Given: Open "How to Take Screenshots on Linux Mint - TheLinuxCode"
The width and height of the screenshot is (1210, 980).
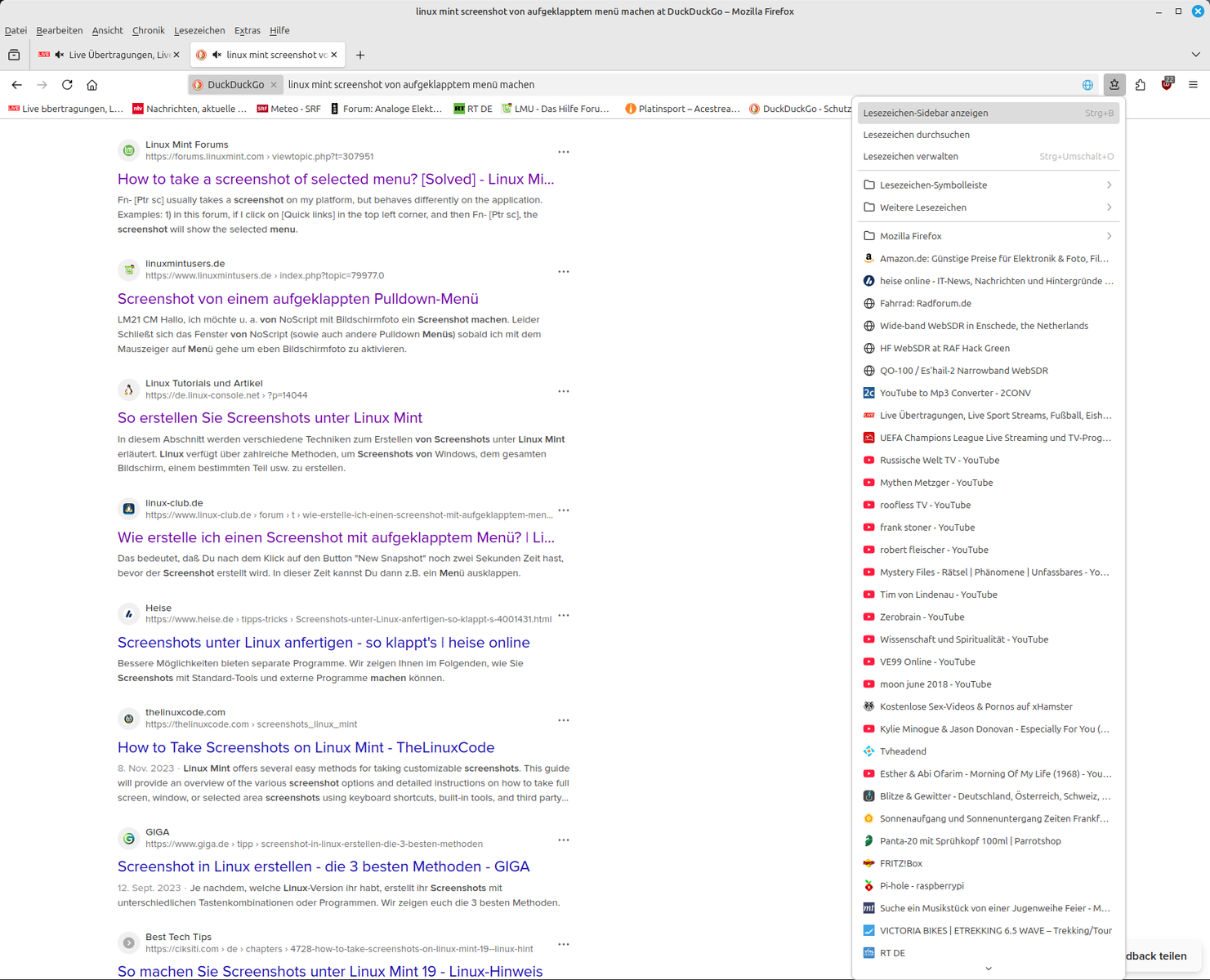Looking at the screenshot, I should (x=306, y=747).
